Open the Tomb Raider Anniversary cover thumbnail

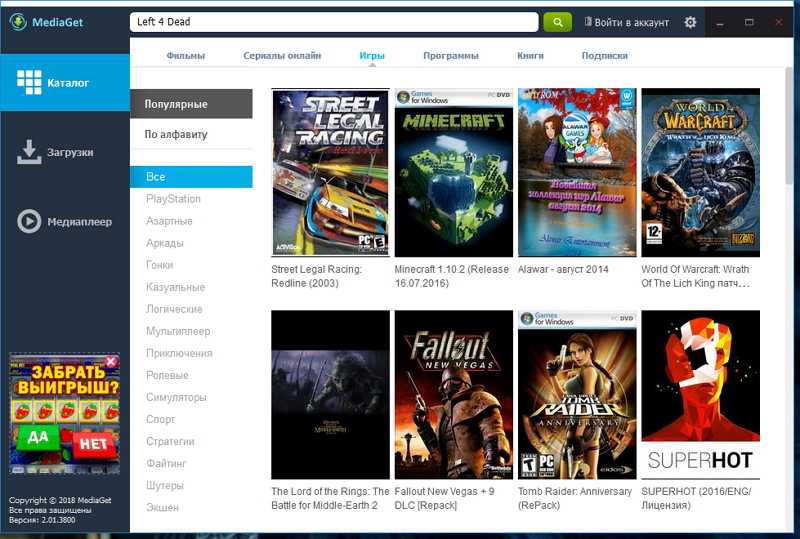[577, 395]
